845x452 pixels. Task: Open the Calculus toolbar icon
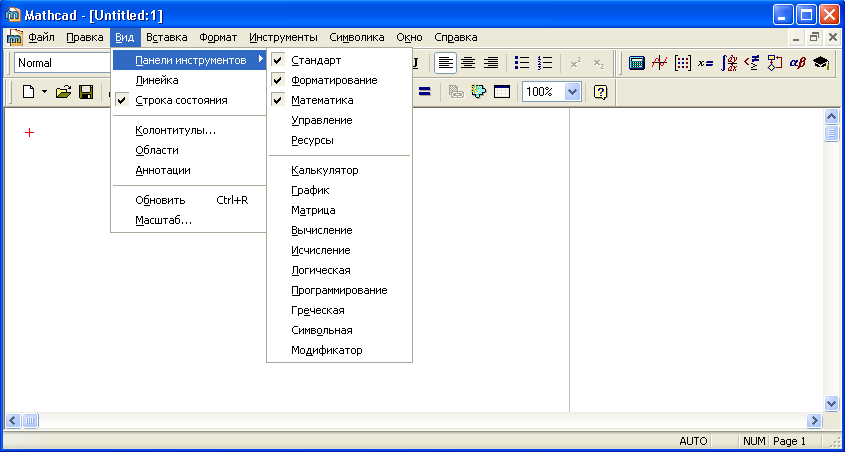[x=729, y=63]
